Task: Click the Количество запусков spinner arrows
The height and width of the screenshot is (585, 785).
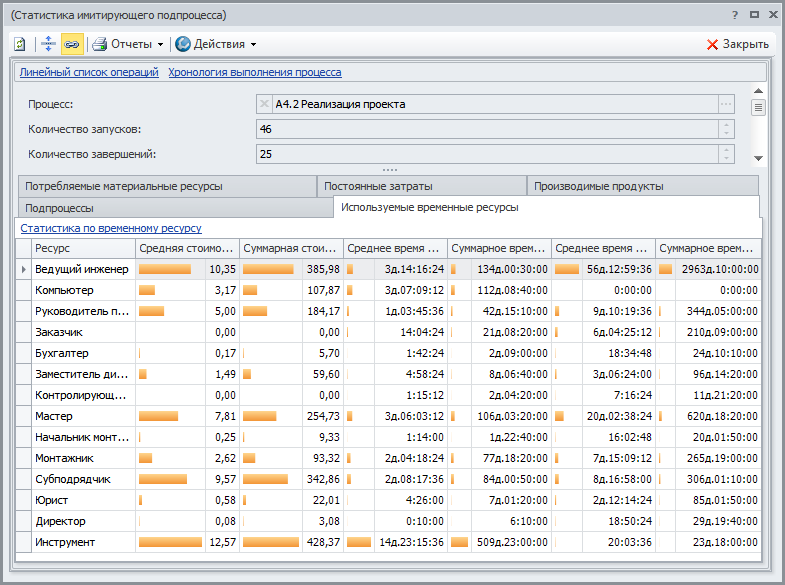Action: coord(726,129)
